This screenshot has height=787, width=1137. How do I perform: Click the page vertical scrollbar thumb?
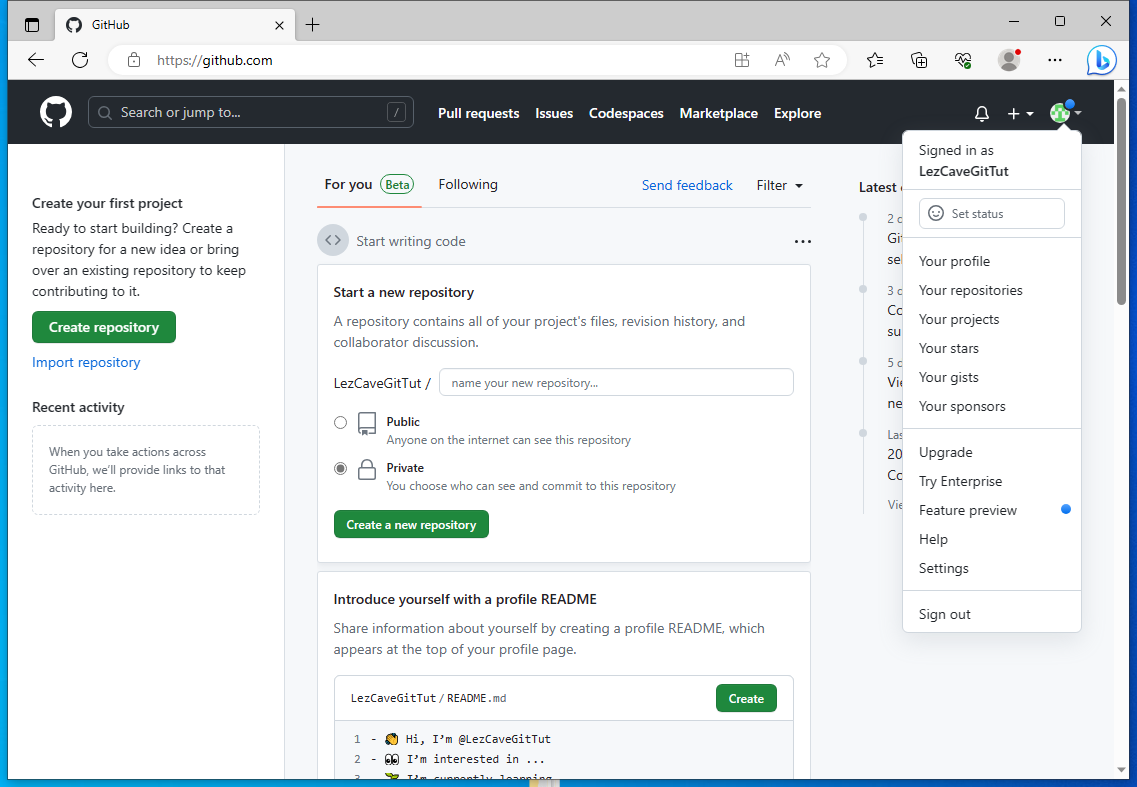[1121, 201]
